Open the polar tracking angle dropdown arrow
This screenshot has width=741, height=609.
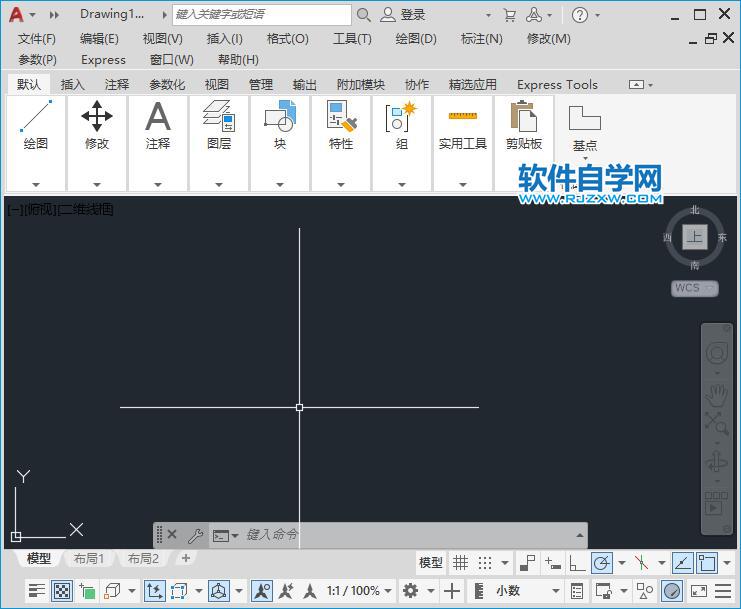point(622,563)
